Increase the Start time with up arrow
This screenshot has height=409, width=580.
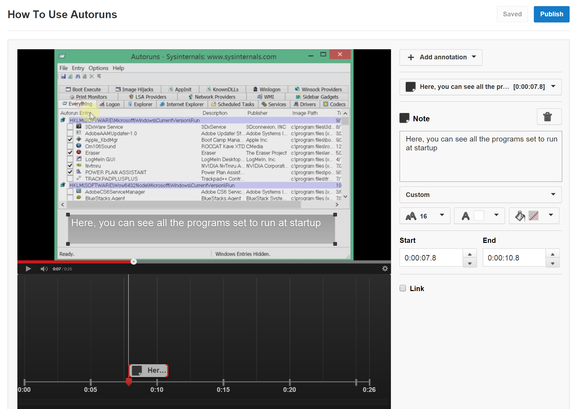point(469,254)
